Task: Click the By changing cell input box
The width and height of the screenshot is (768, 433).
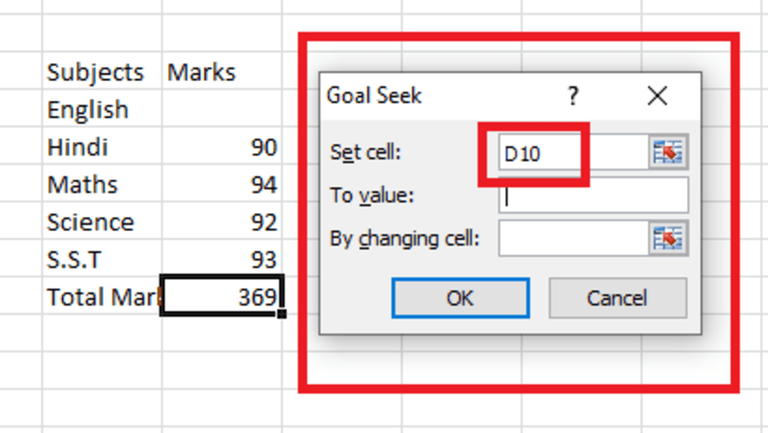Action: (x=572, y=239)
